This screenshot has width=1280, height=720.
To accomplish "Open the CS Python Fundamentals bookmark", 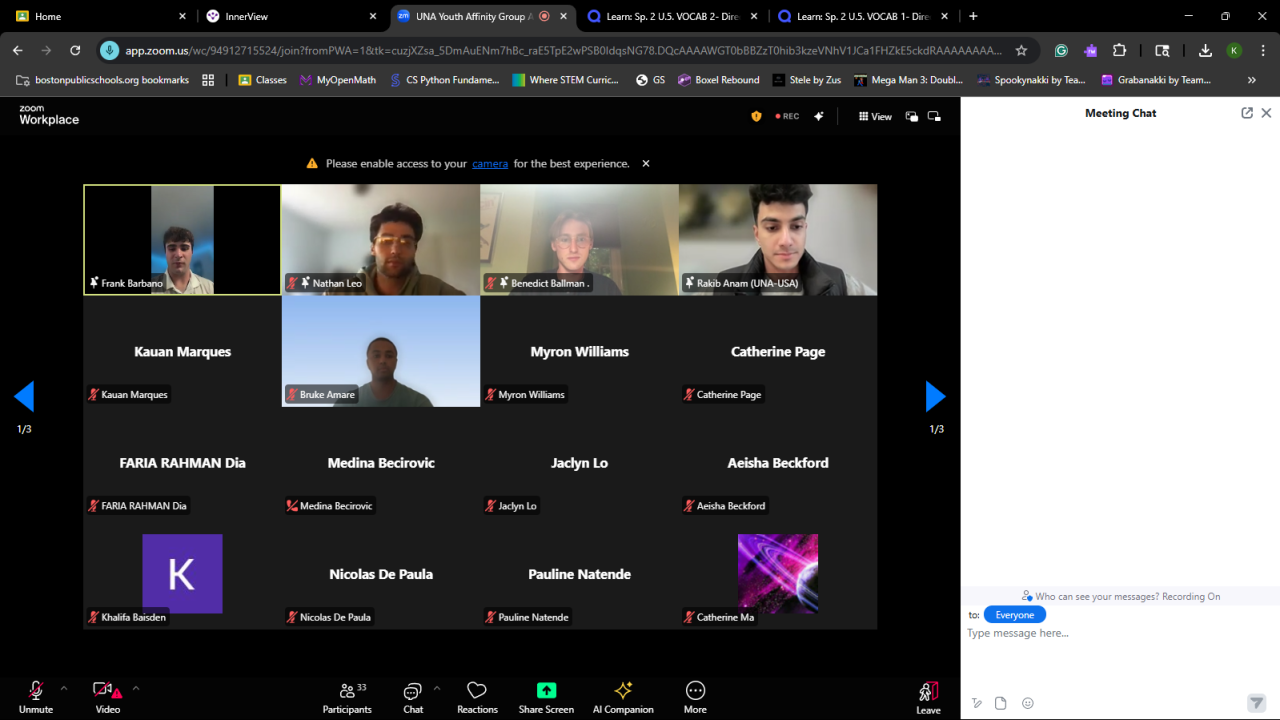I will pyautogui.click(x=444, y=80).
